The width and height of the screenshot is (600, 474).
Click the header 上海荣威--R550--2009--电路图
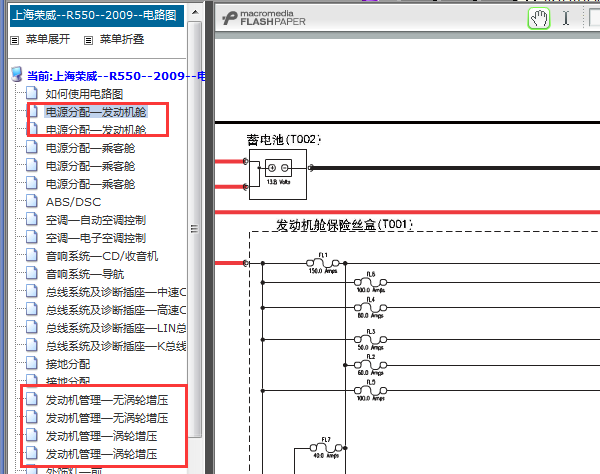coord(95,16)
